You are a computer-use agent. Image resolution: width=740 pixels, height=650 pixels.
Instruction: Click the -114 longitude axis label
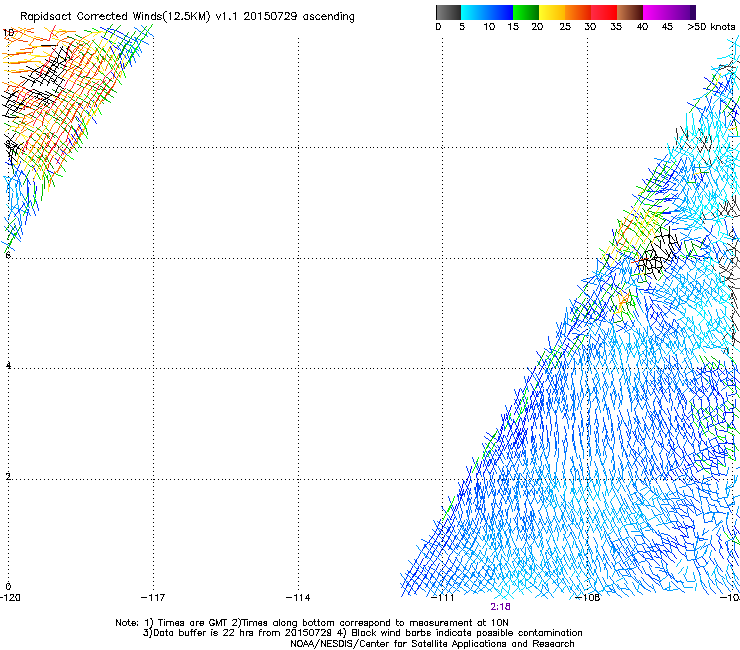(298, 598)
